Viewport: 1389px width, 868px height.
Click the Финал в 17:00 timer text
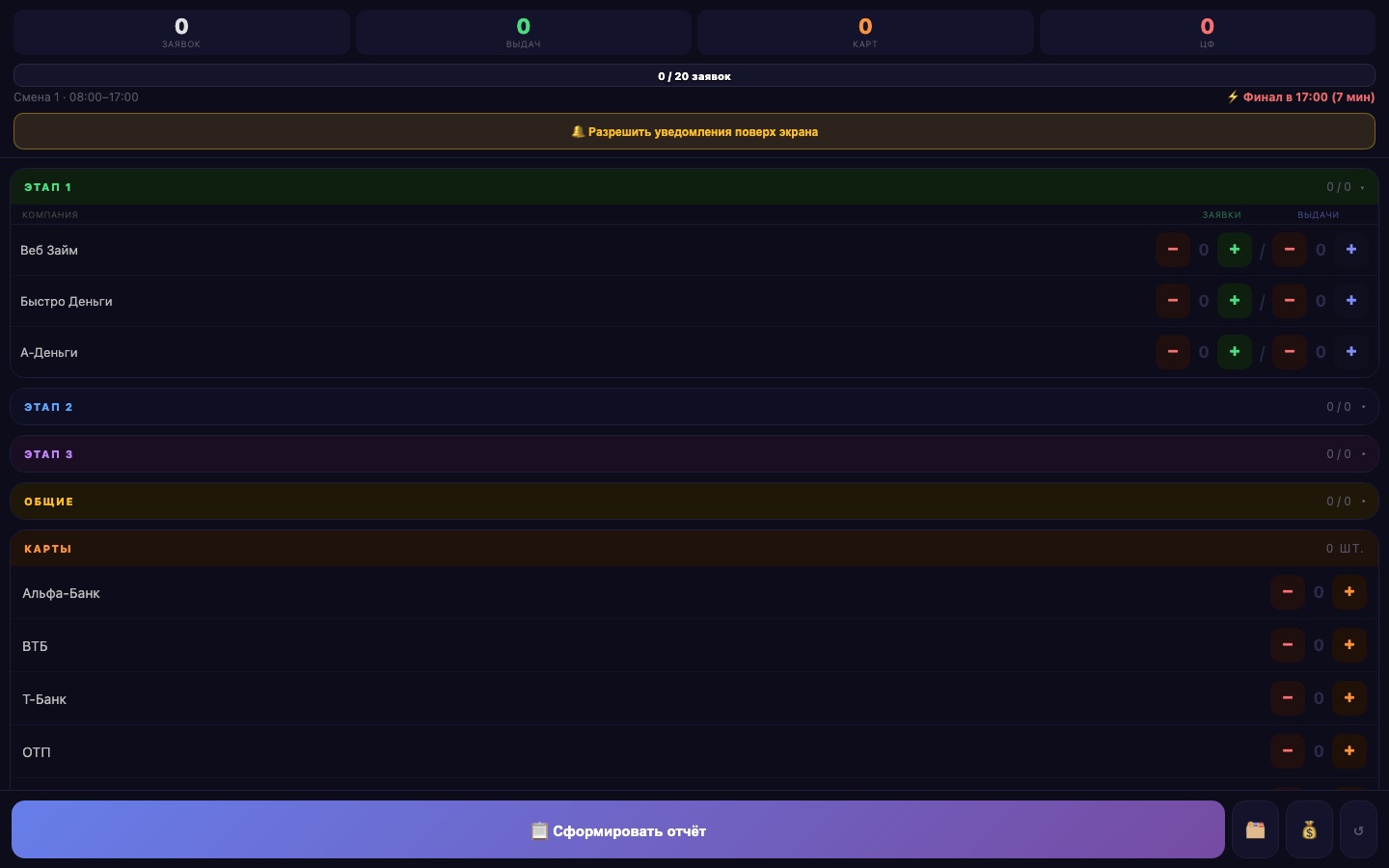[1301, 96]
